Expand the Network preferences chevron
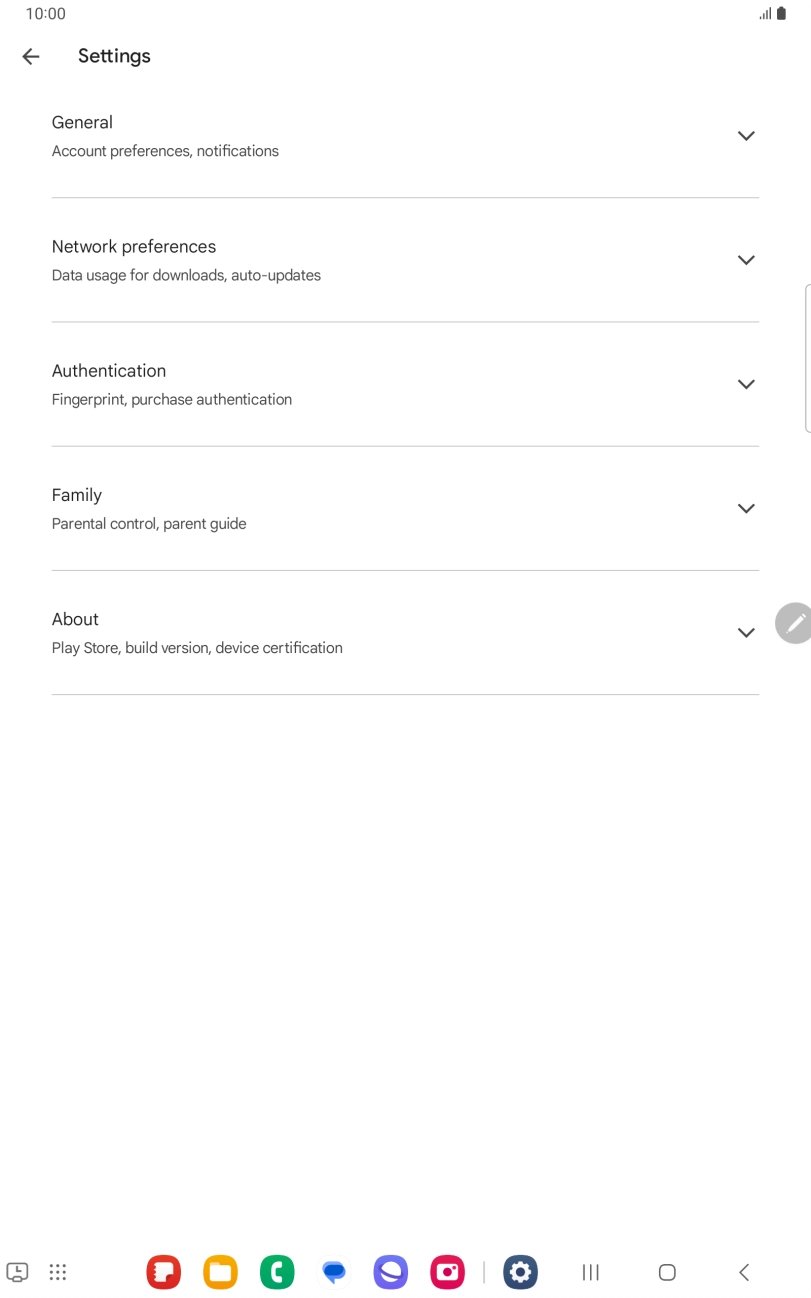 pyautogui.click(x=746, y=260)
